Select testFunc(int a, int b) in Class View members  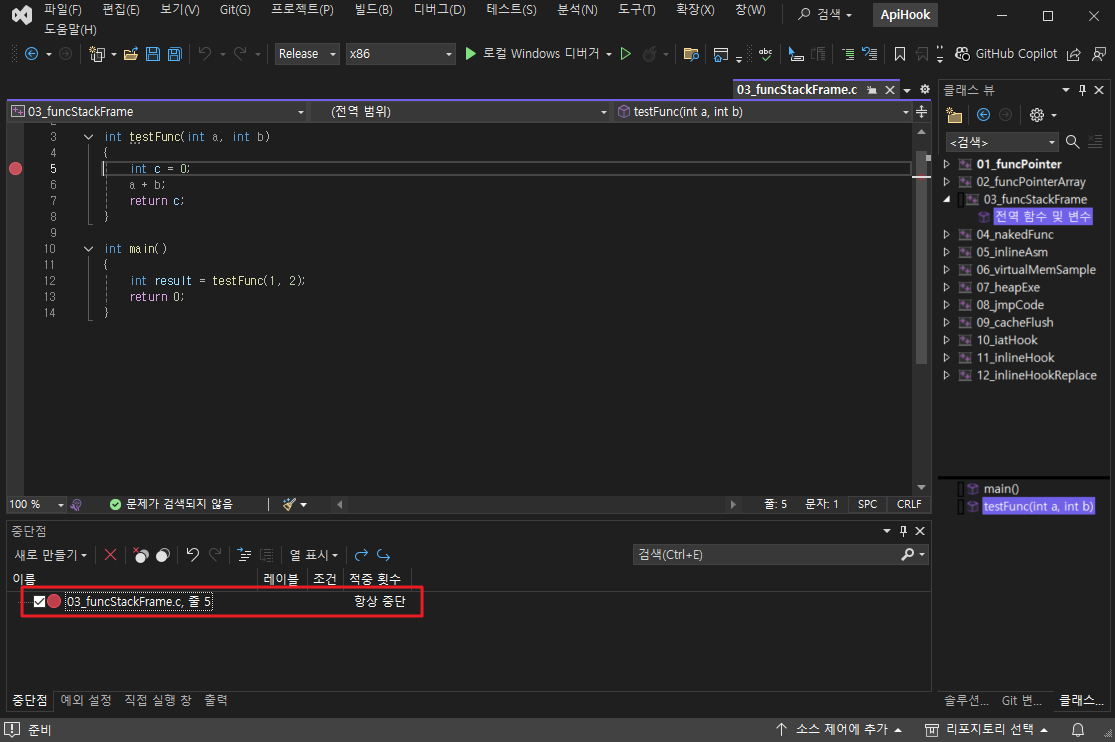click(x=1038, y=507)
